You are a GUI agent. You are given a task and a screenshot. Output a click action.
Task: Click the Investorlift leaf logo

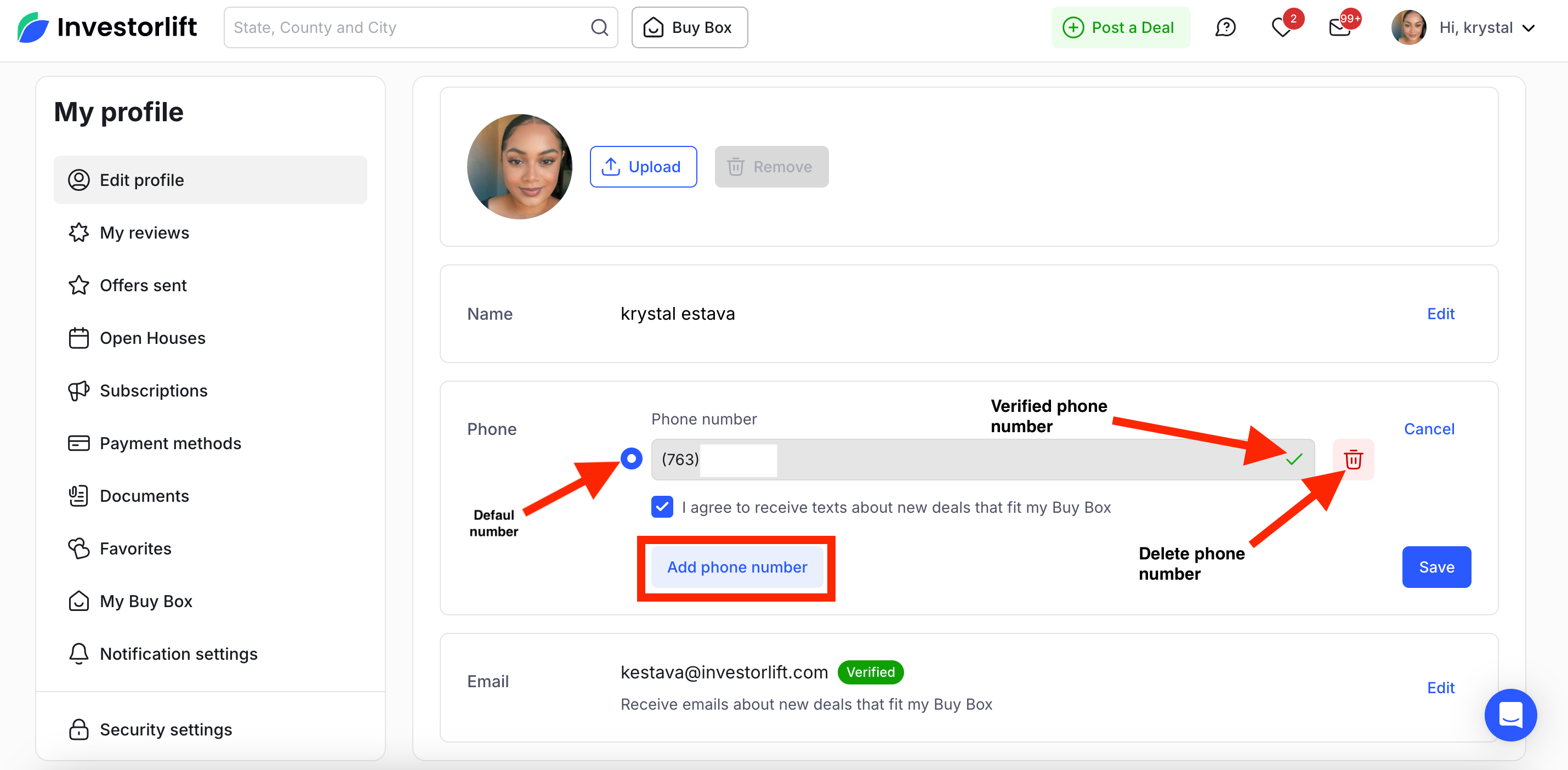click(33, 27)
